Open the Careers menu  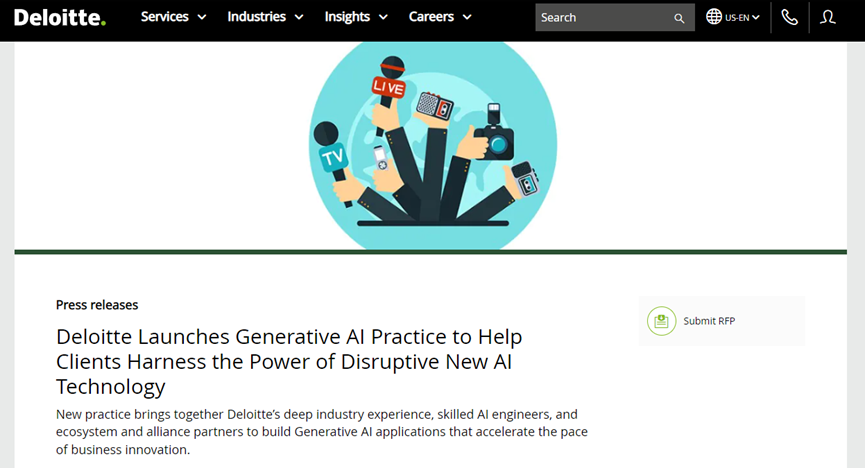(431, 17)
